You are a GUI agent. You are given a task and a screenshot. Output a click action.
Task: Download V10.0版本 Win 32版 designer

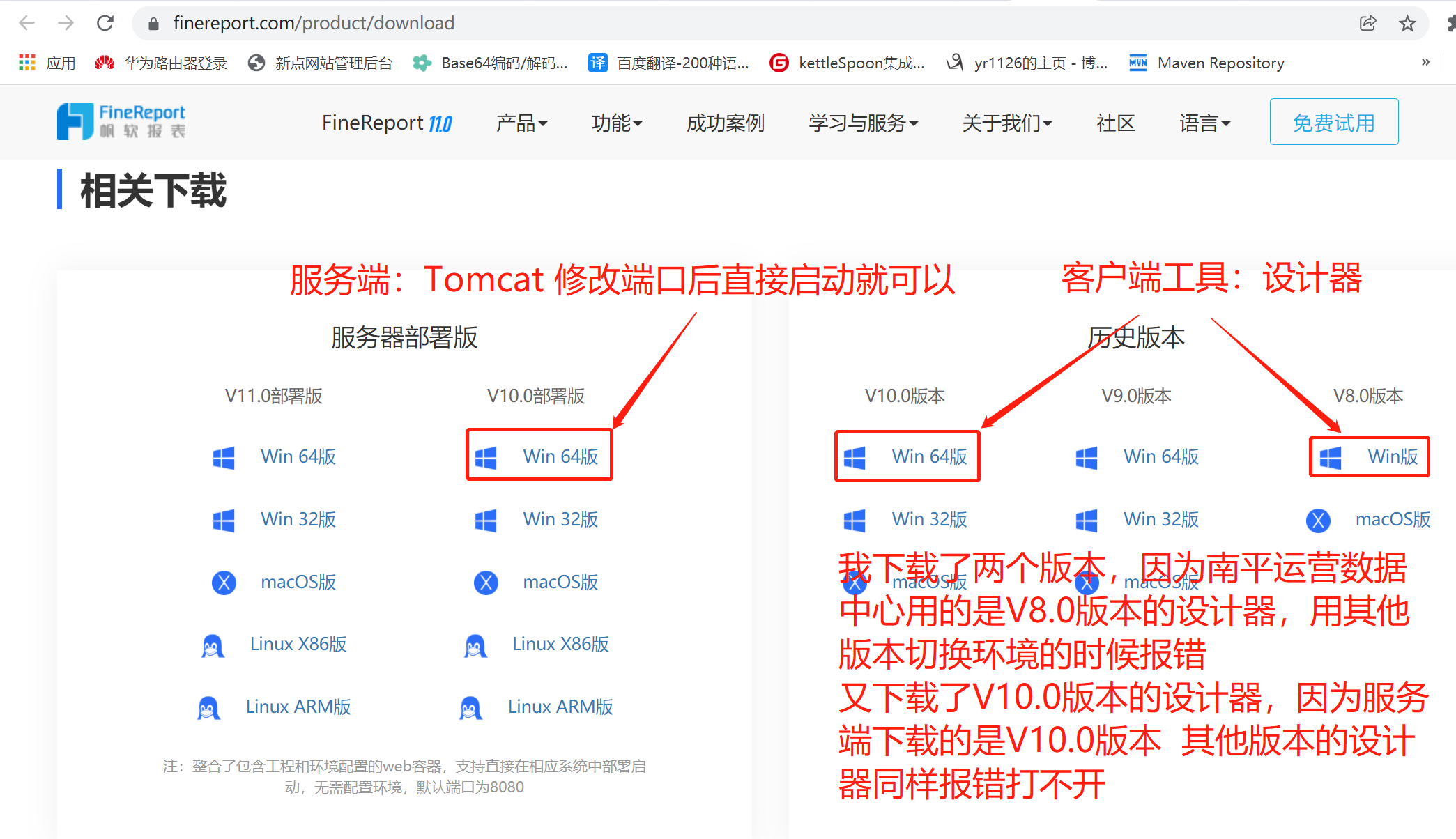930,519
